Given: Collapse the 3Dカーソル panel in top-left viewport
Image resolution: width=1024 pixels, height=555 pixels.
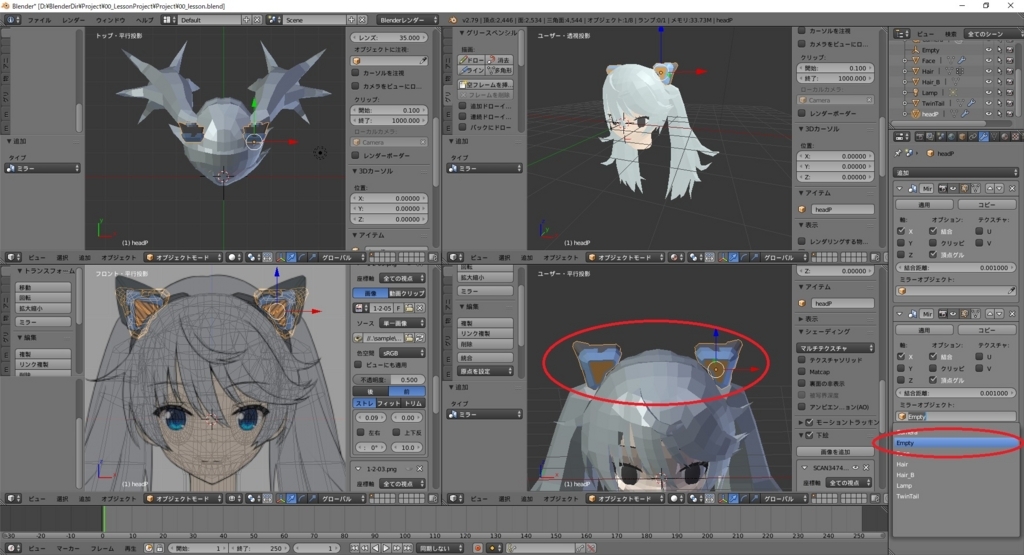Looking at the screenshot, I should pos(355,171).
